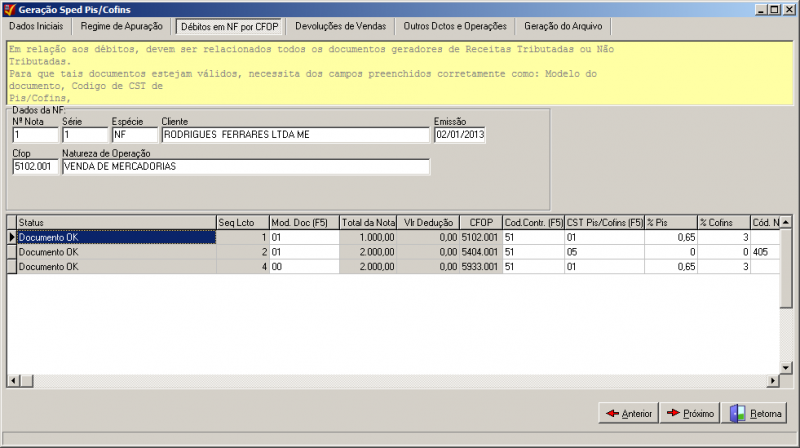This screenshot has height=448, width=800.
Task: Open Geração do Arquivo tab
Action: 563,26
